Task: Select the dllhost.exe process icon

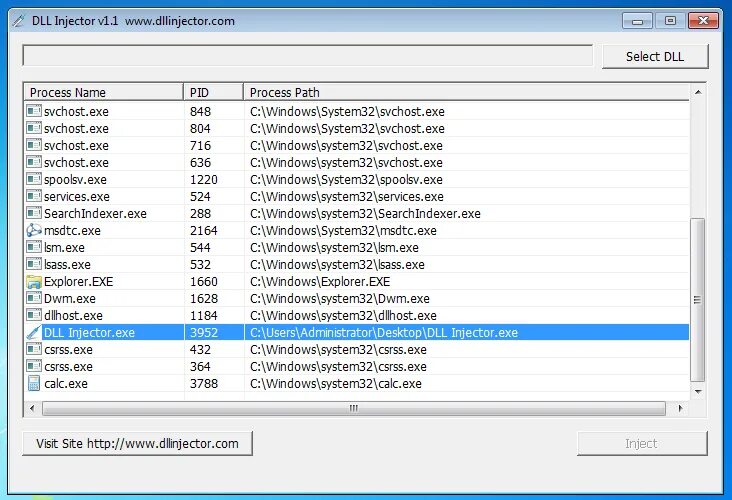Action: click(x=34, y=315)
